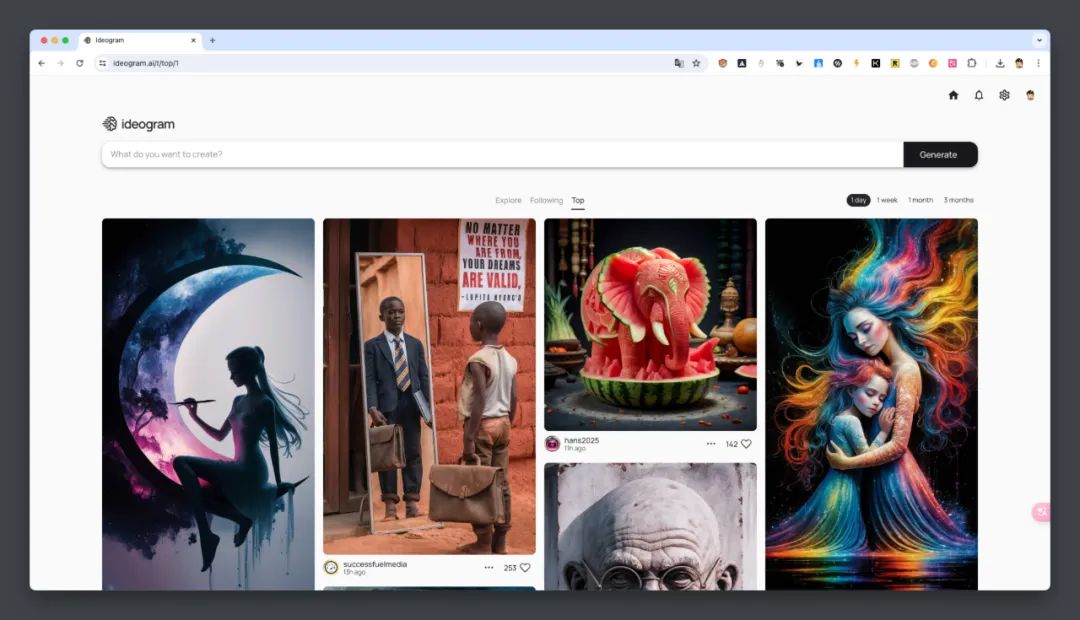1080x620 pixels.
Task: Open the rainbow-hair mother and child image
Action: click(x=871, y=404)
